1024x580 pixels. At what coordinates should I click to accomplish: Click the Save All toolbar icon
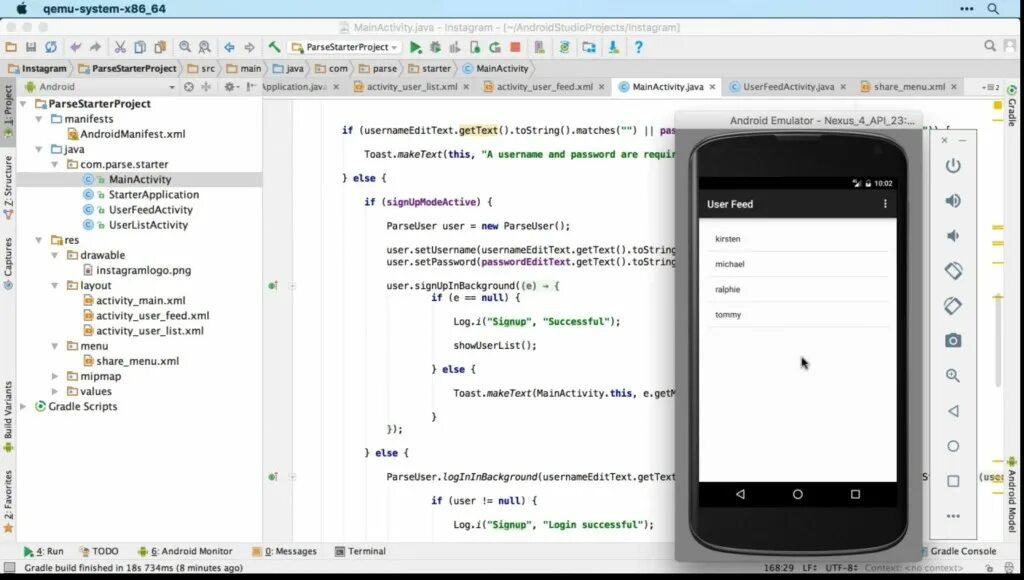click(31, 47)
